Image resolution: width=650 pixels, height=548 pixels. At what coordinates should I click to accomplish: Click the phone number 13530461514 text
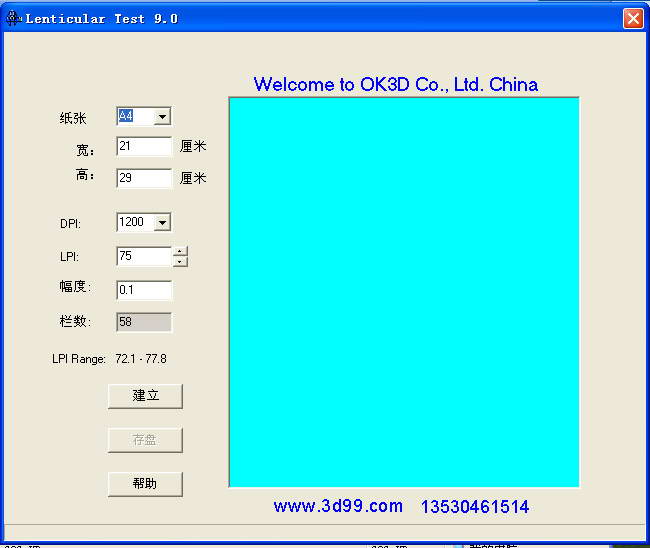[475, 507]
